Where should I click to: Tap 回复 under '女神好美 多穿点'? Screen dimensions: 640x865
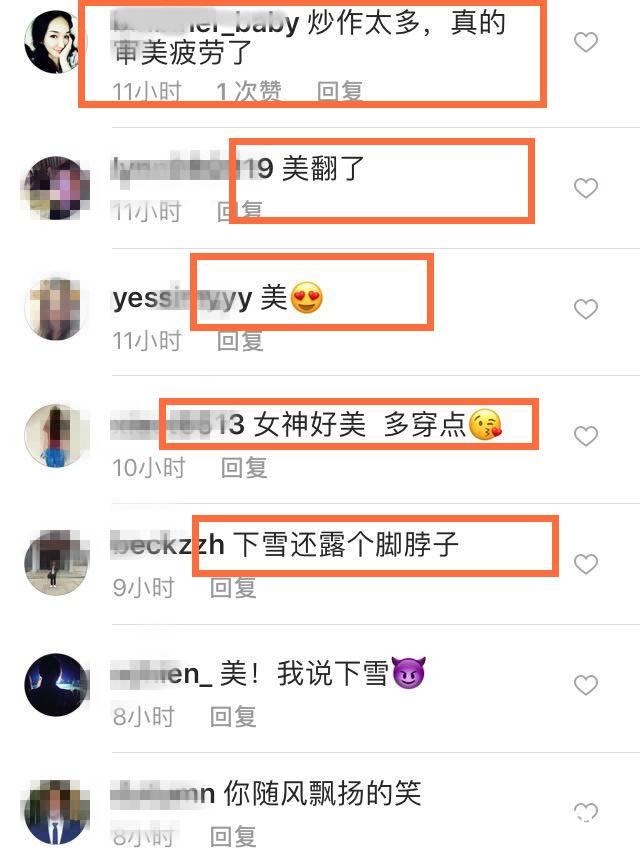[x=244, y=468]
